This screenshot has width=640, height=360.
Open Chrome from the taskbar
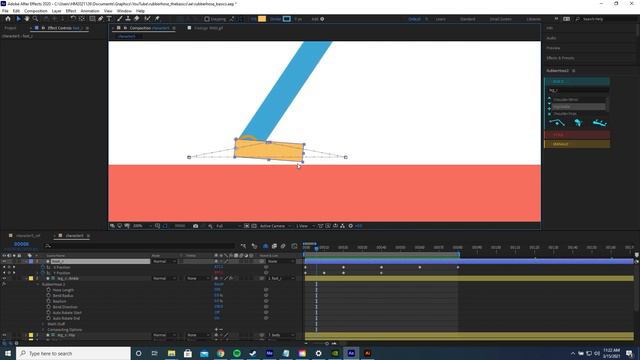[220, 353]
